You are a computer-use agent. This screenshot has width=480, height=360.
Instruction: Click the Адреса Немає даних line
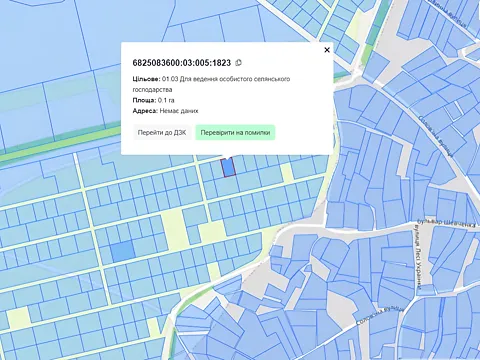[x=165, y=111]
